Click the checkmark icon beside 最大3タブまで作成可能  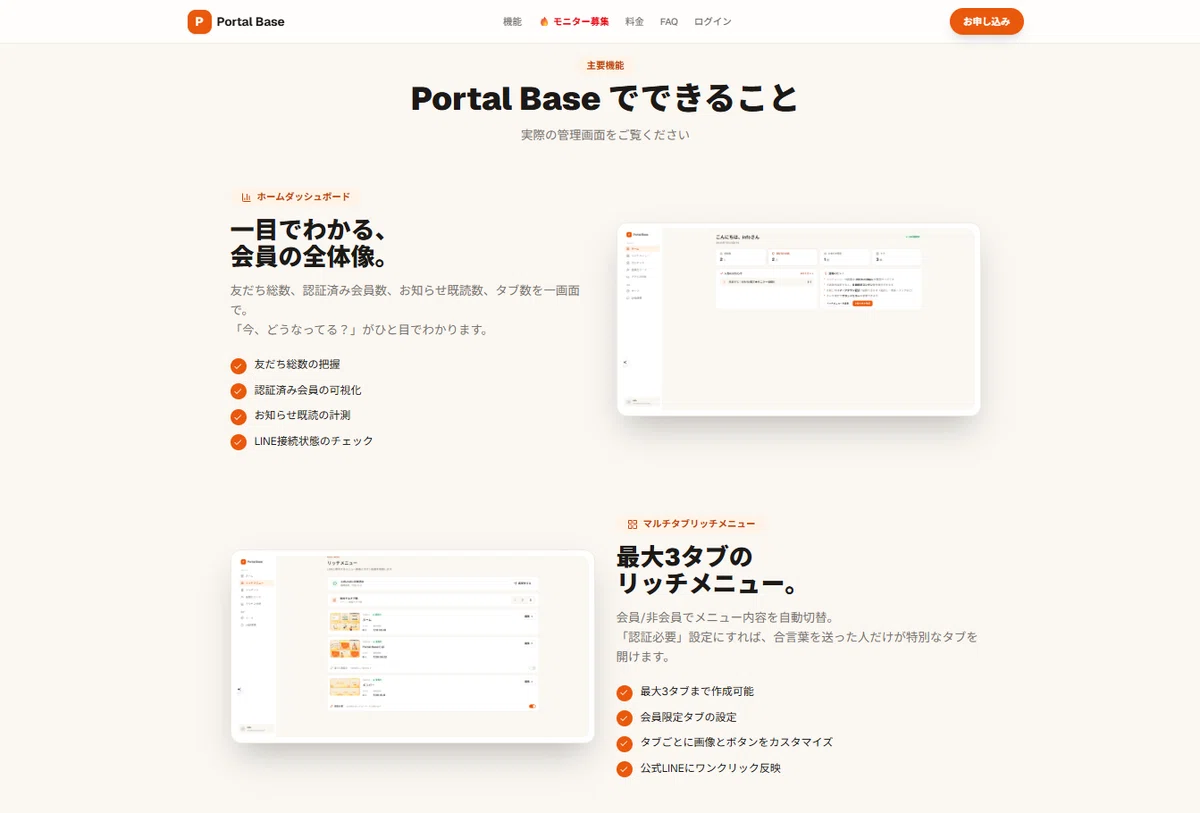coord(624,692)
